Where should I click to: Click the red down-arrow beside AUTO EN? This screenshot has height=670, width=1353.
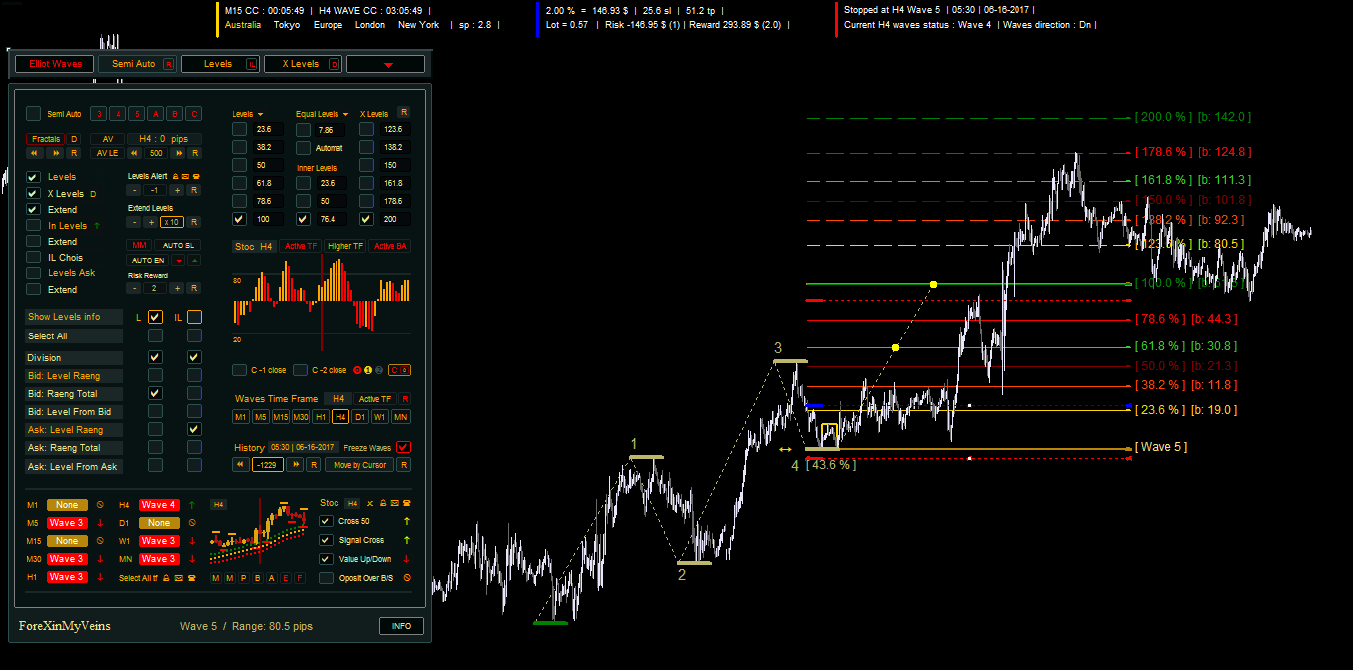pyautogui.click(x=178, y=260)
